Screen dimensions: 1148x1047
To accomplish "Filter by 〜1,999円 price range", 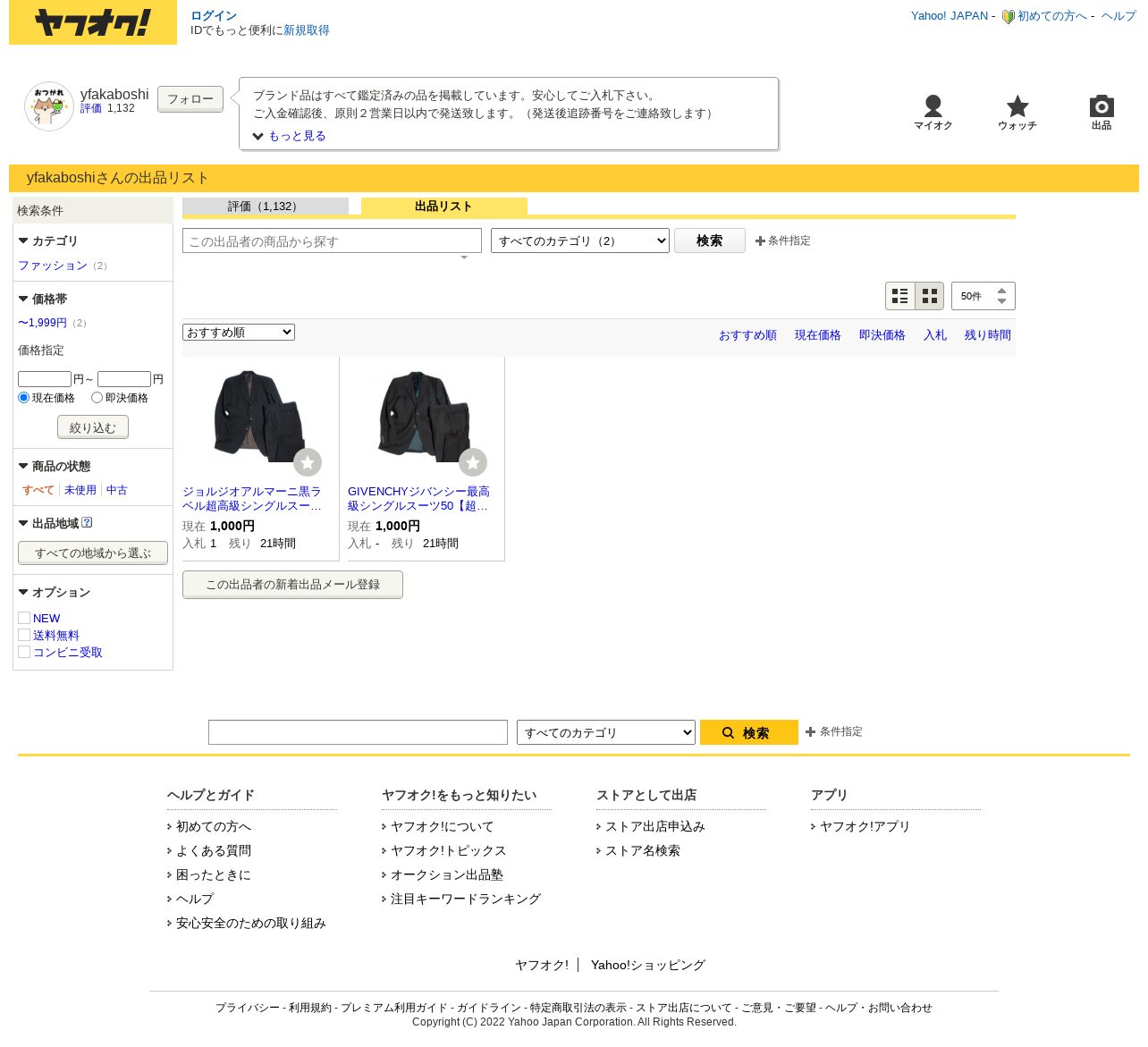I will pos(42,323).
